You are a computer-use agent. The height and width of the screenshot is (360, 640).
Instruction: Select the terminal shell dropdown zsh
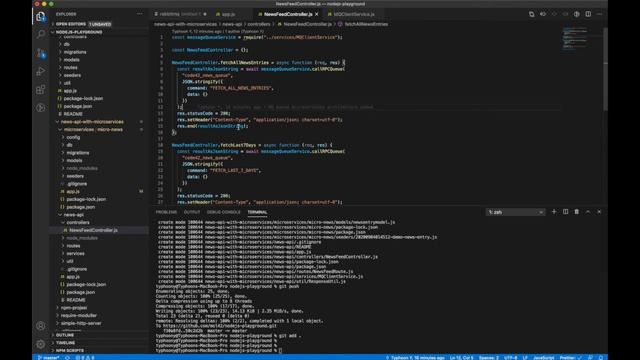(516, 212)
